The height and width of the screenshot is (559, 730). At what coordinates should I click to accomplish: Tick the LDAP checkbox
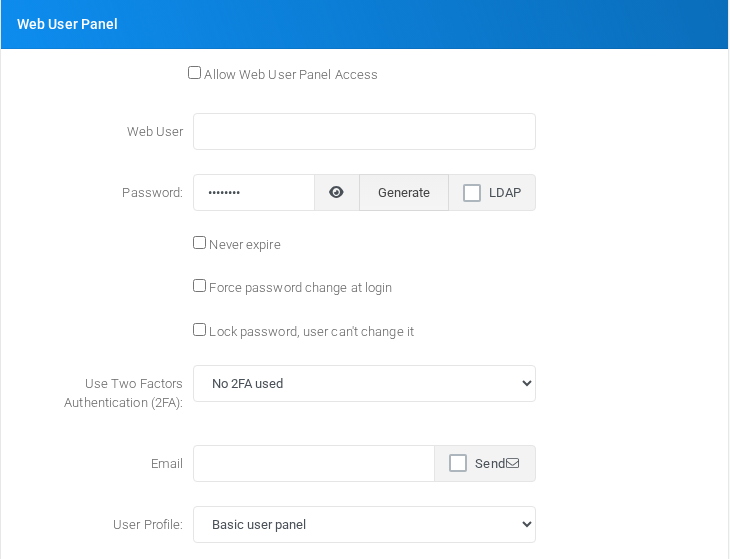[x=472, y=193]
